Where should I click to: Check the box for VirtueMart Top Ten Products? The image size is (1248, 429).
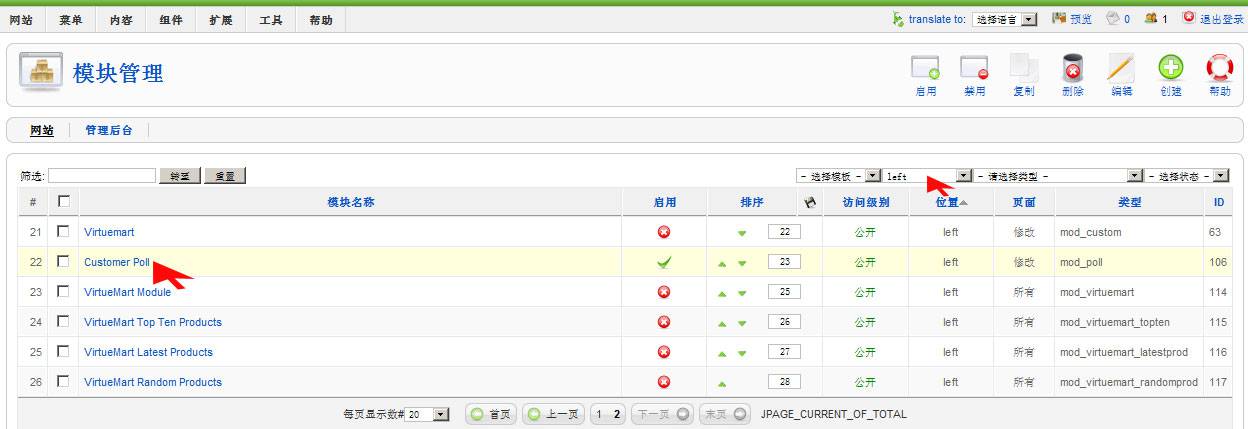pyautogui.click(x=63, y=321)
